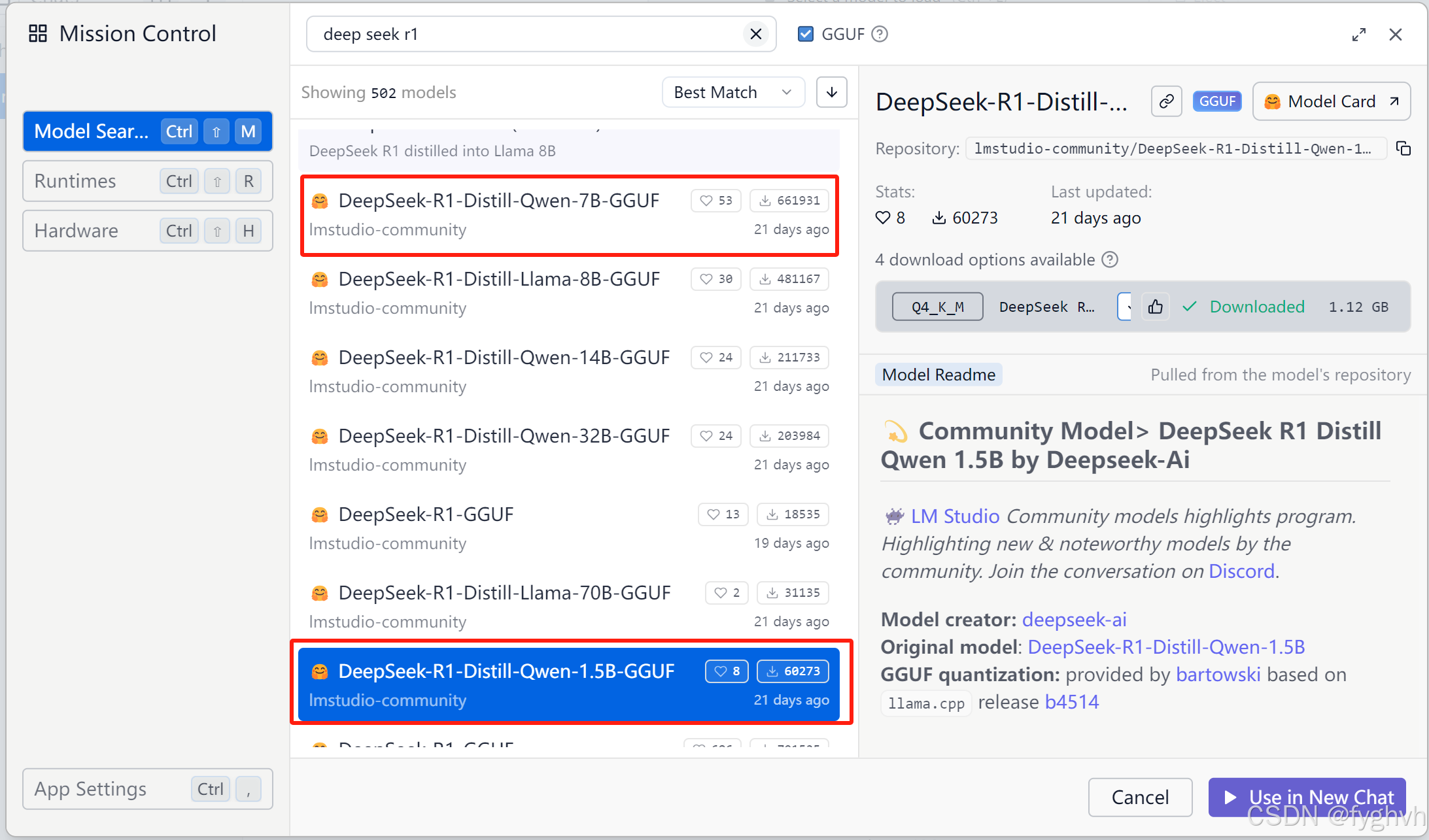The image size is (1429, 840).
Task: Click the Use in New Chat button
Action: click(1307, 797)
